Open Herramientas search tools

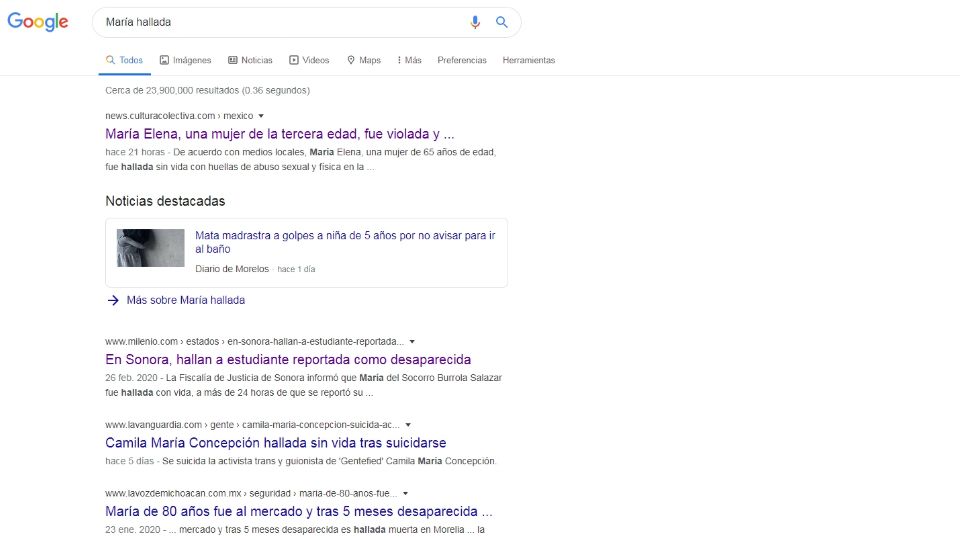point(528,60)
